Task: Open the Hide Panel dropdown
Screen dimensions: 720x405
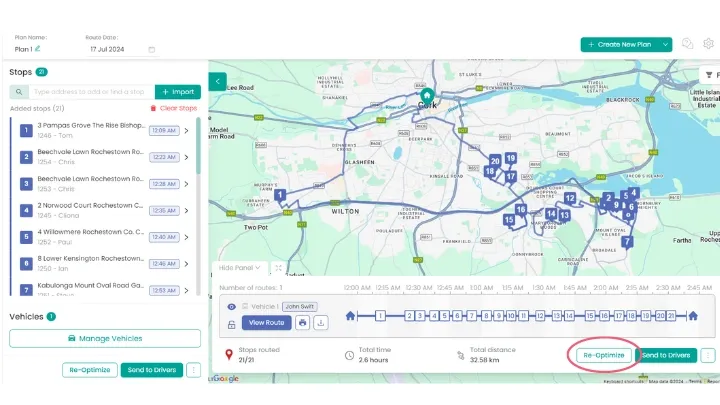Action: pyautogui.click(x=240, y=268)
